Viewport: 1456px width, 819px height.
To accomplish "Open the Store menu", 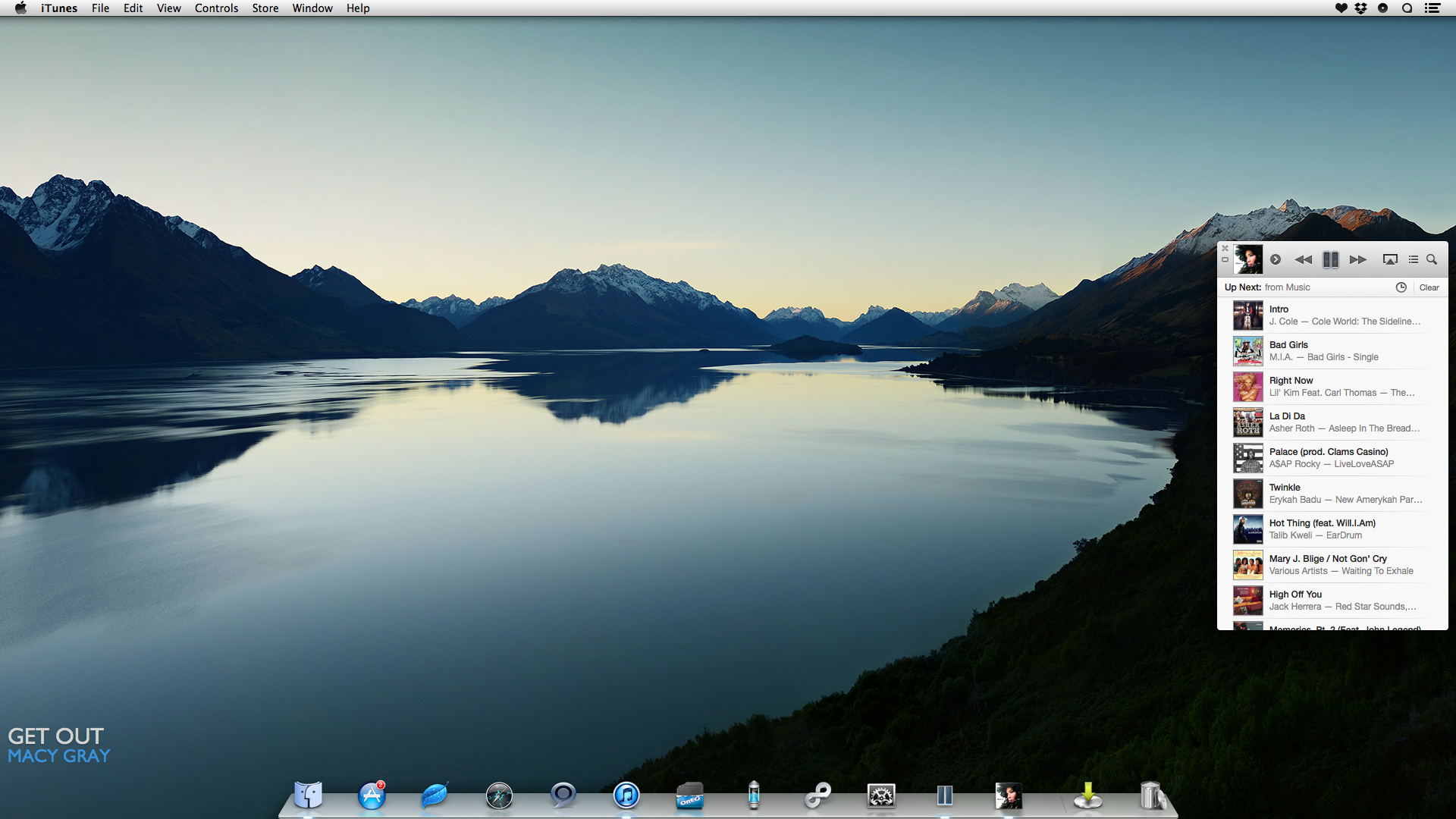I will tap(265, 8).
